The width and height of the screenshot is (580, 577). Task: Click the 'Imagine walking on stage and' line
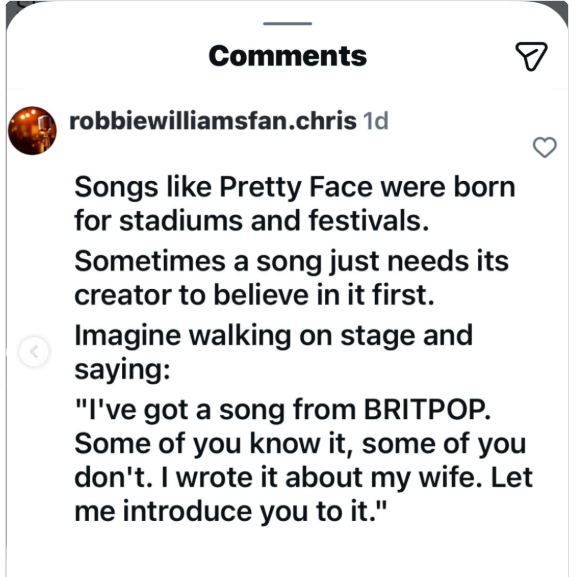pyautogui.click(x=273, y=336)
